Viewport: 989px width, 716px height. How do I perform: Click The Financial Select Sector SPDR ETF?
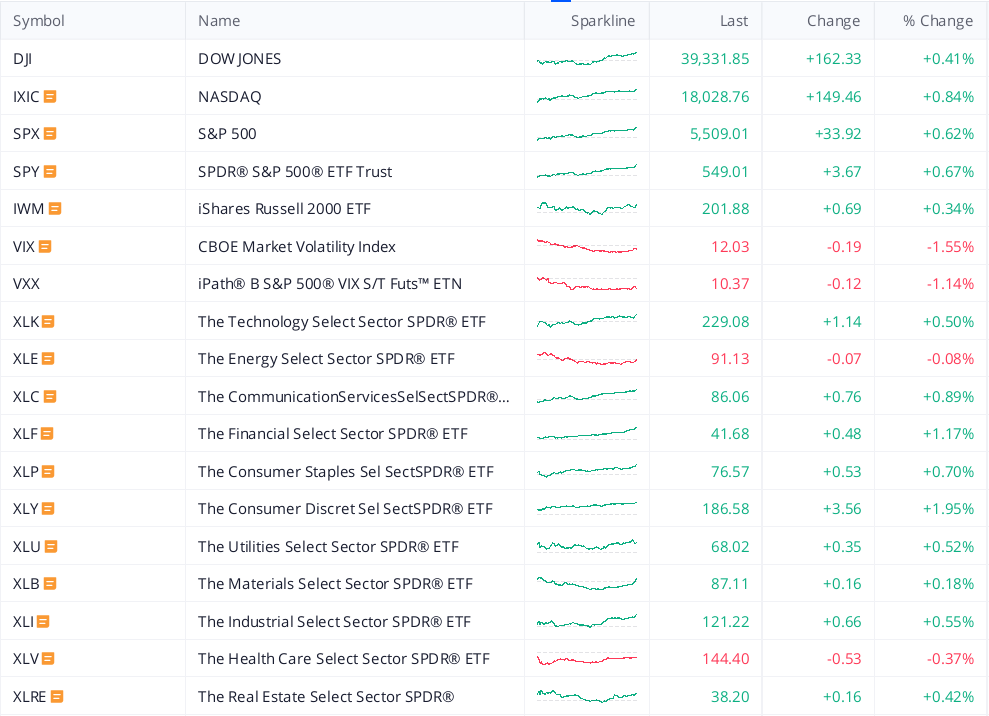[x=333, y=434]
